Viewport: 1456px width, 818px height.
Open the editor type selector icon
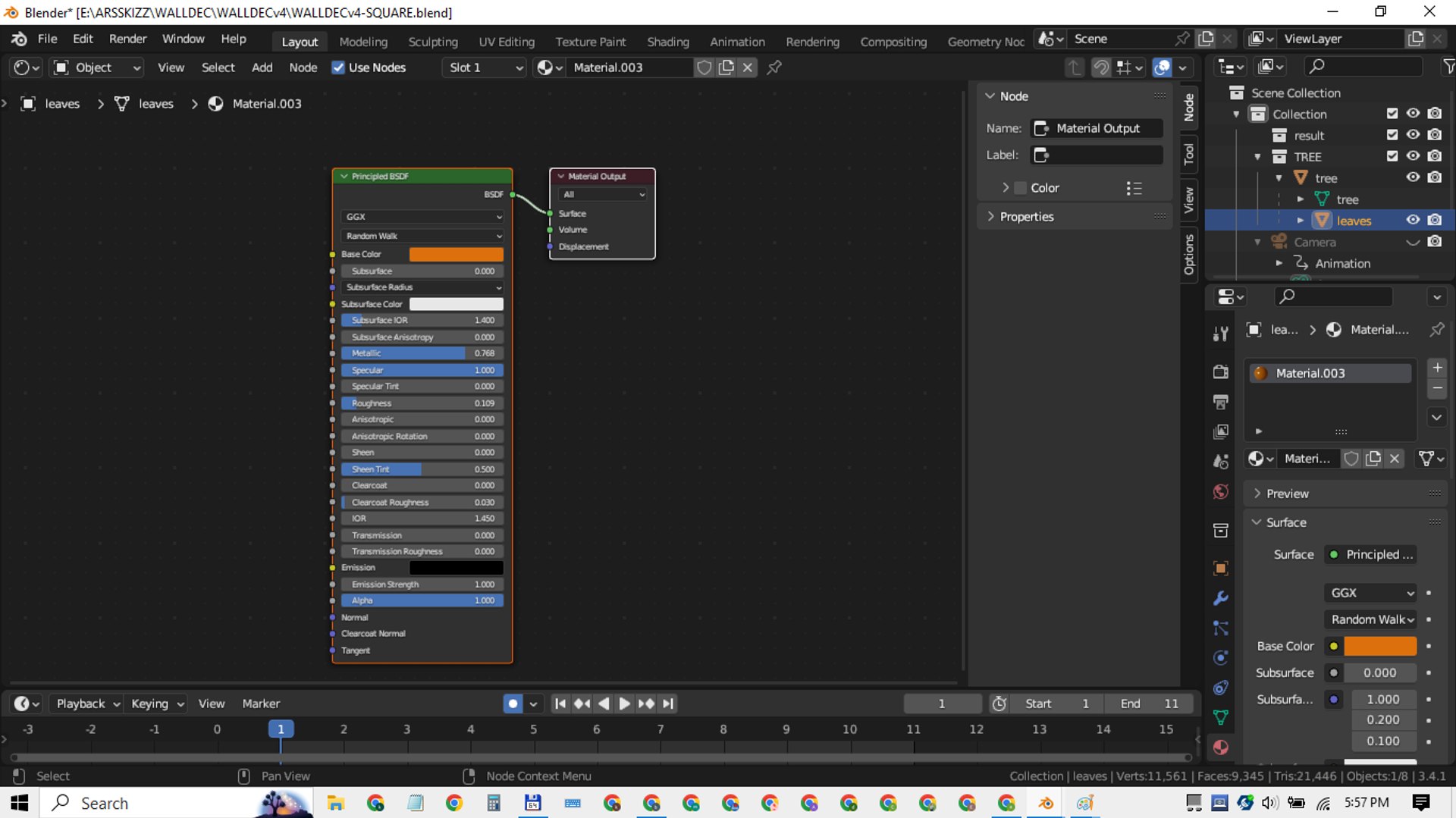click(x=27, y=67)
